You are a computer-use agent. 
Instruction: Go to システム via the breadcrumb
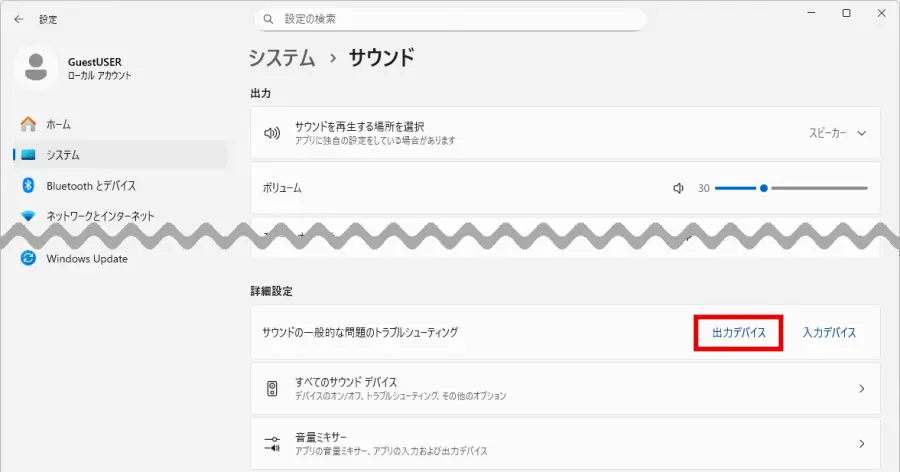pyautogui.click(x=282, y=58)
